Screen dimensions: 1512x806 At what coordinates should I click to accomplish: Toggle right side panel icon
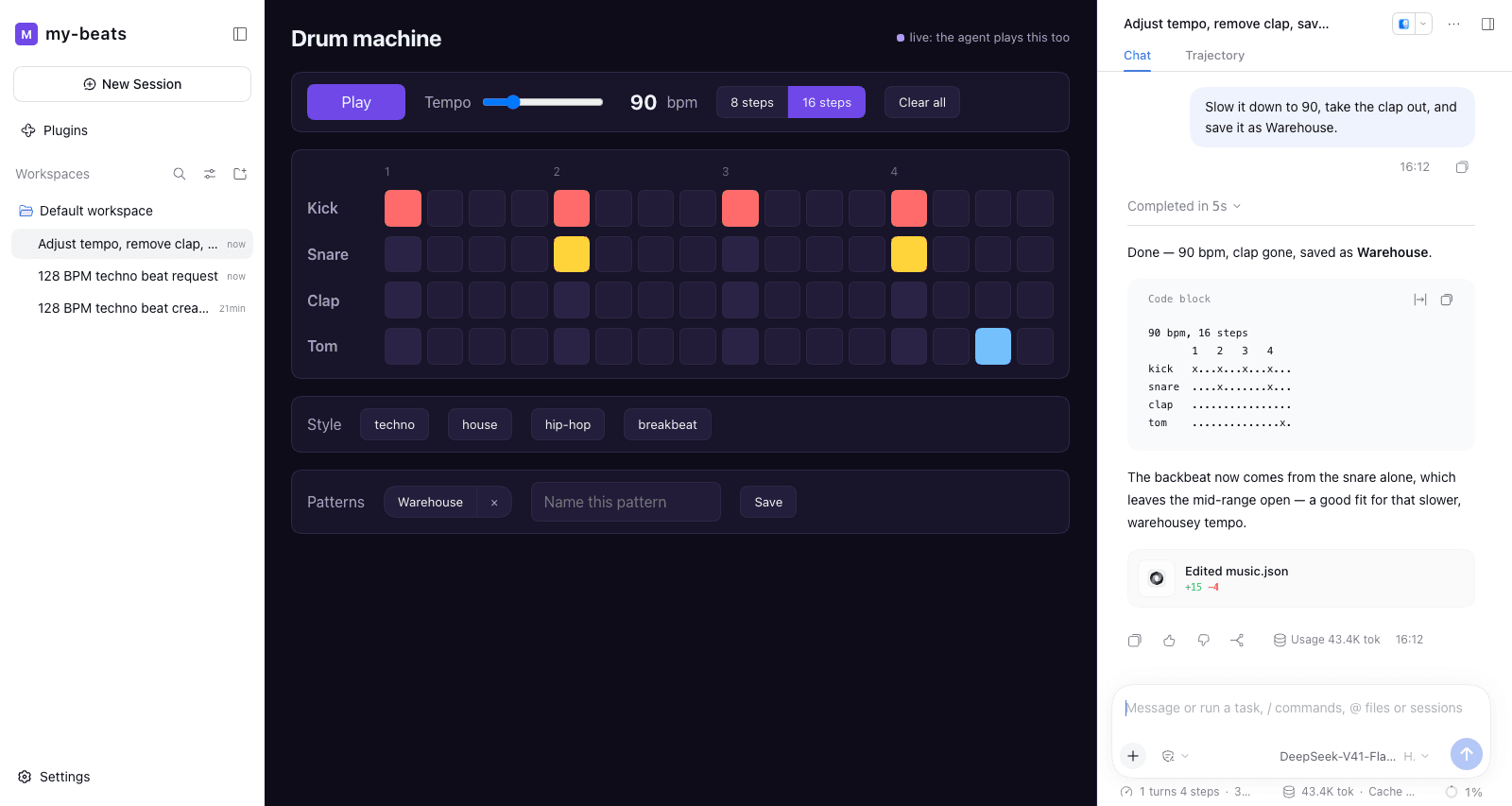pyautogui.click(x=1488, y=24)
